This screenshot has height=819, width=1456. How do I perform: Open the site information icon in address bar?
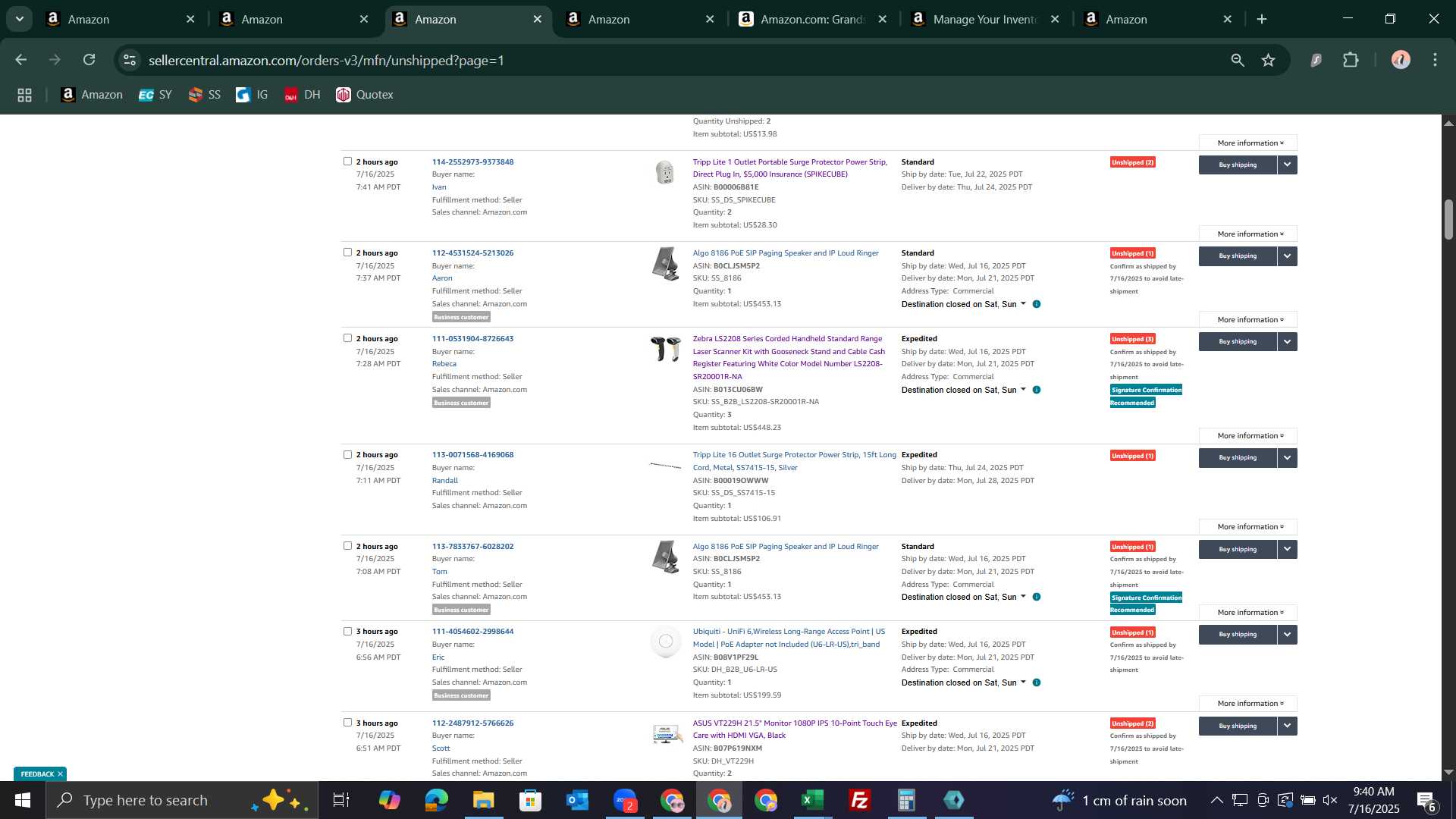(130, 60)
